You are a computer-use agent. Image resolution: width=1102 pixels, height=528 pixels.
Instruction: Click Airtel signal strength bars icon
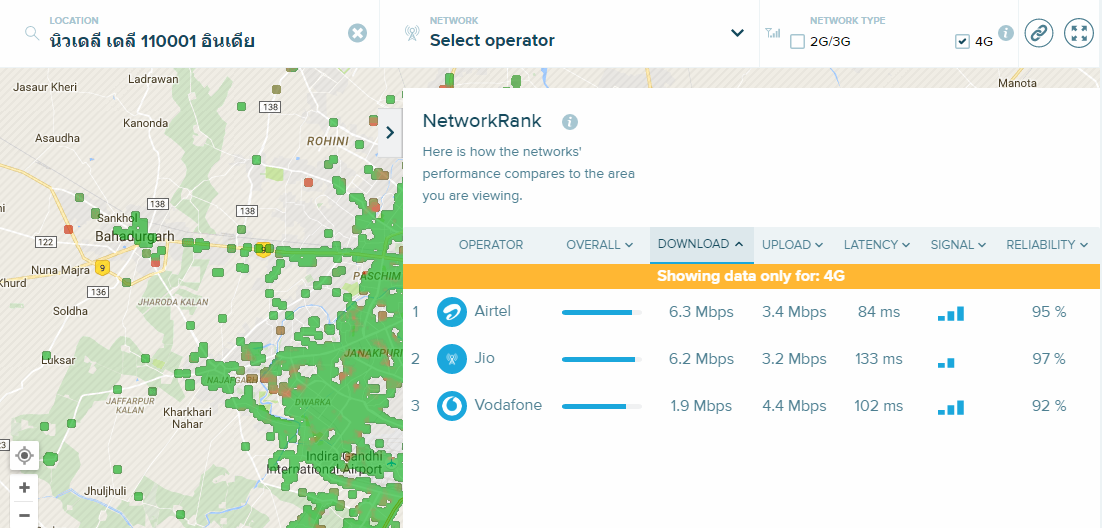coord(951,314)
